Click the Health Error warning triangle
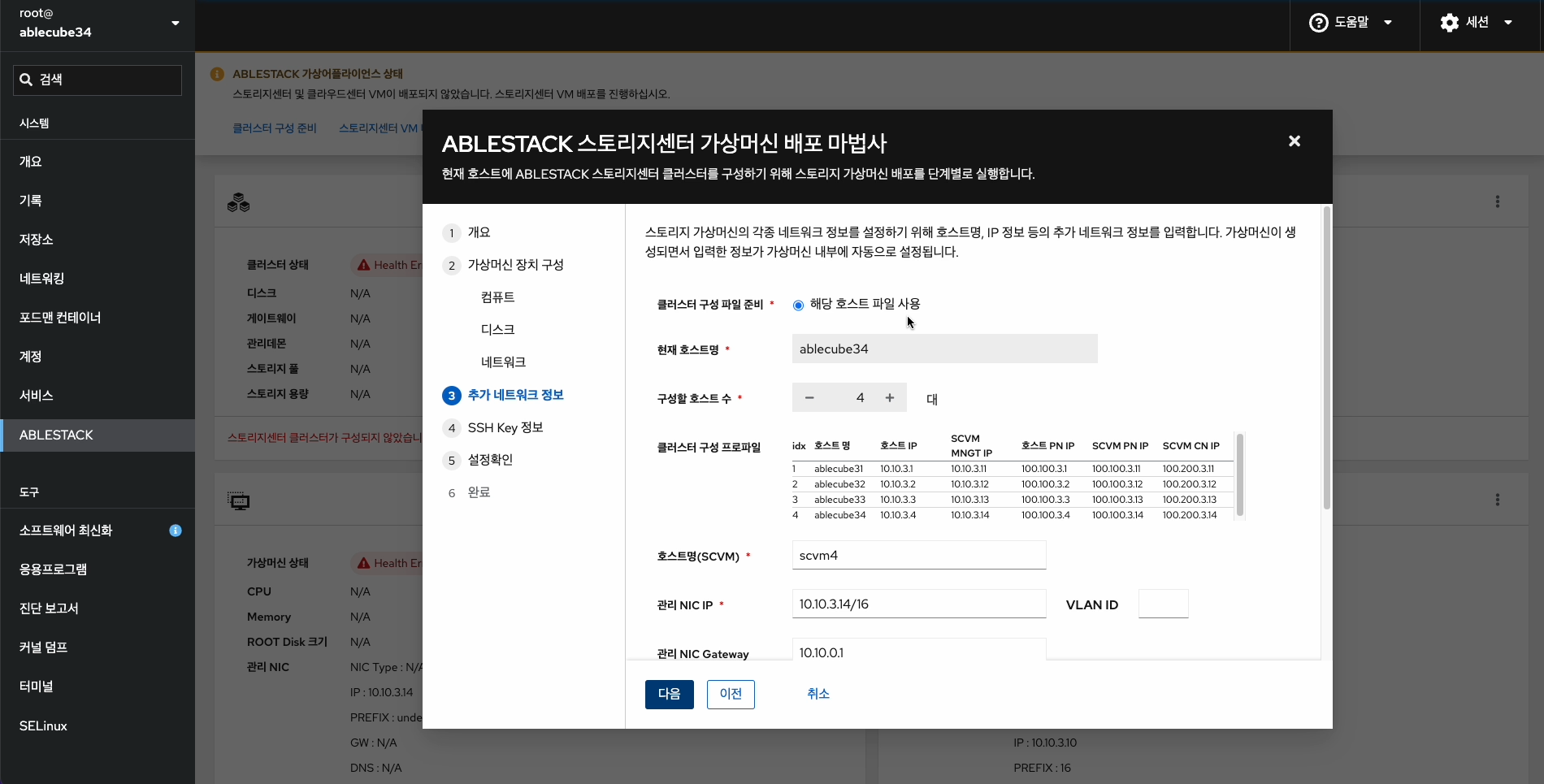 click(363, 264)
